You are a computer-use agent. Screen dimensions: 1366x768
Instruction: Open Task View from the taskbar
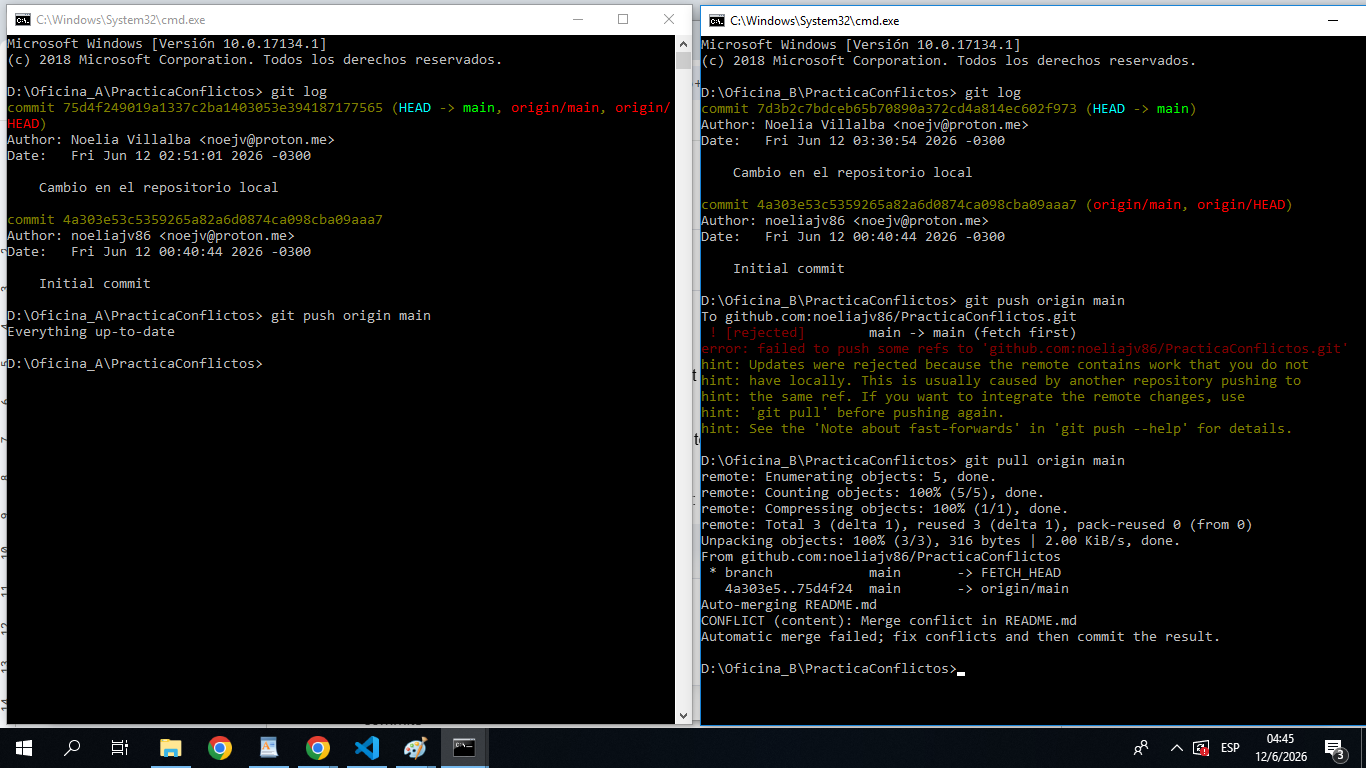(x=120, y=747)
